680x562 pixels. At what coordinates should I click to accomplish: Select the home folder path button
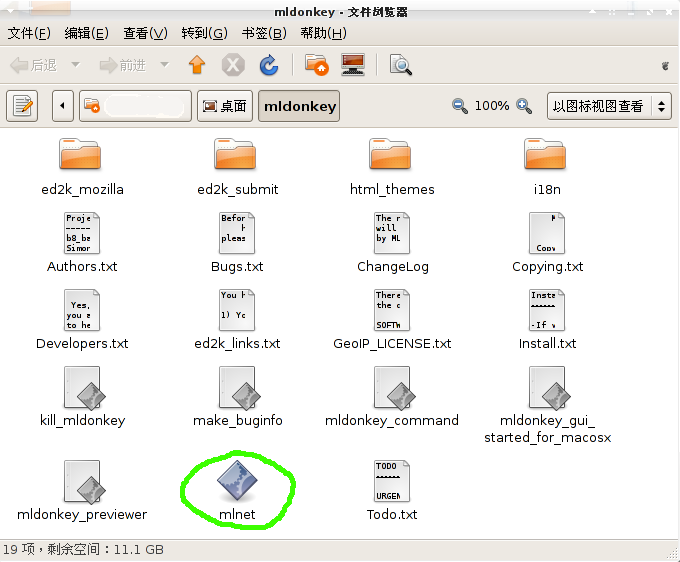[135, 106]
